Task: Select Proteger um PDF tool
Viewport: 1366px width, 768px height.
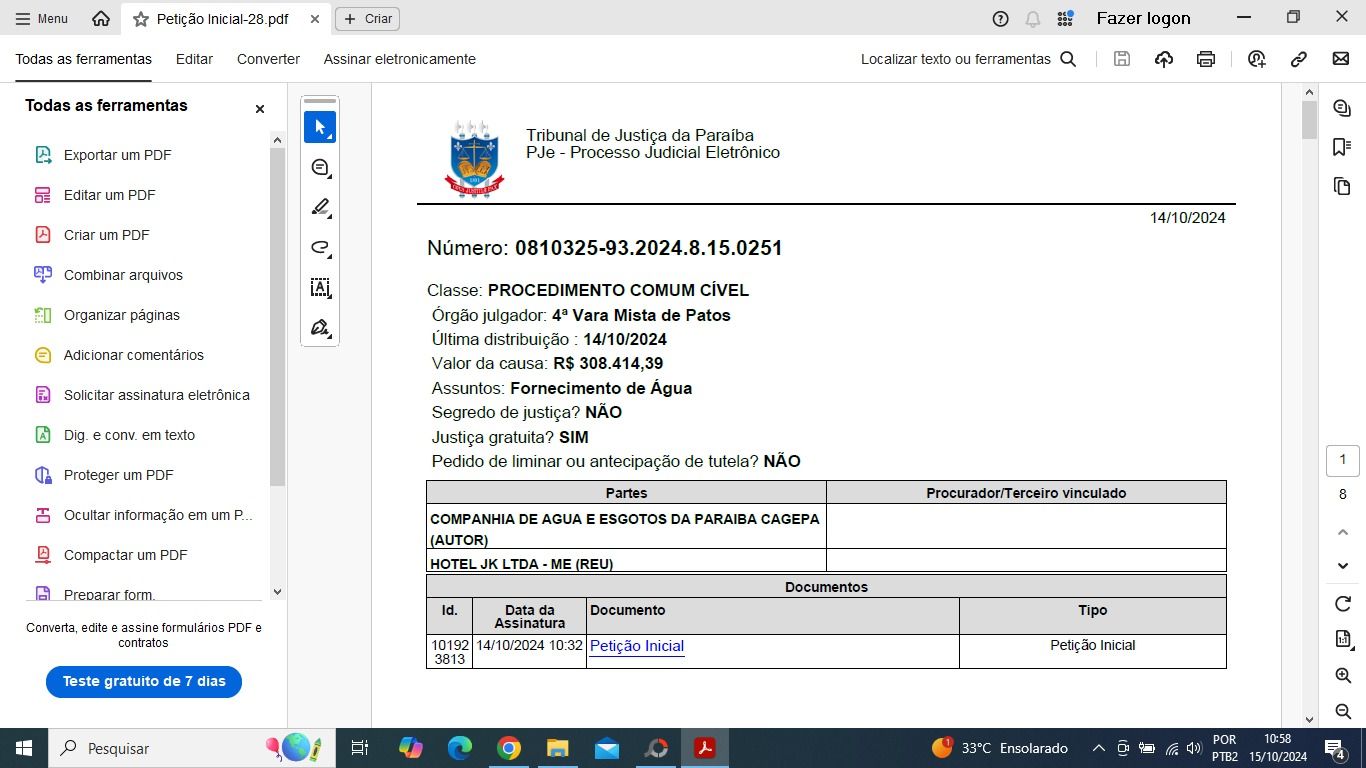Action: click(118, 475)
